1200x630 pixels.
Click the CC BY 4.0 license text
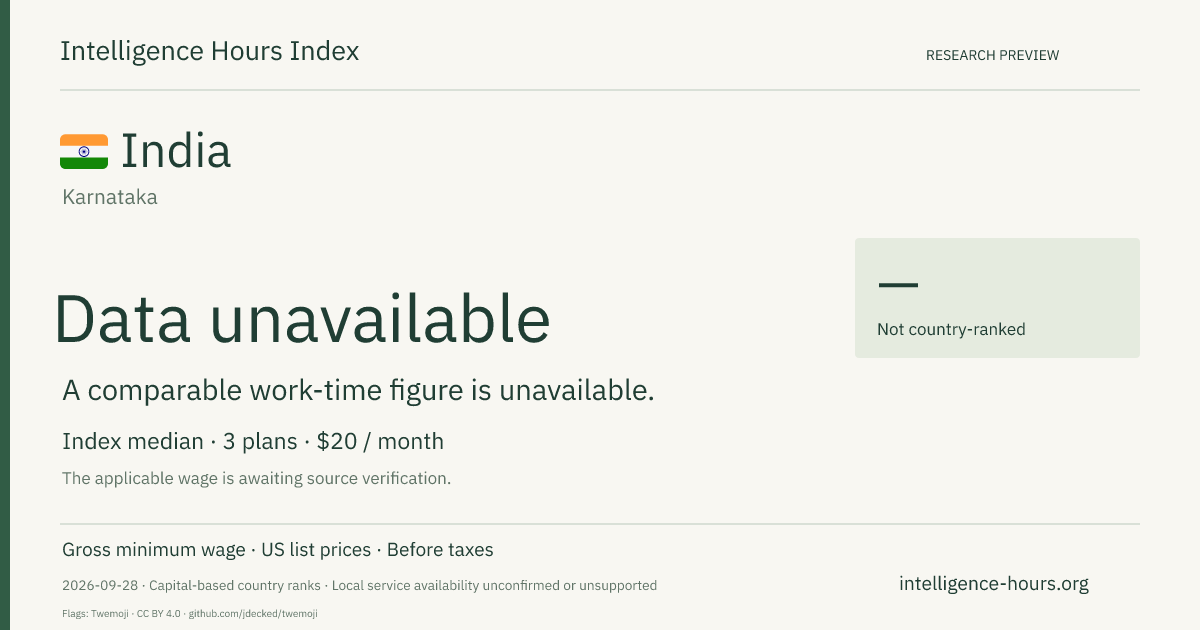pos(160,613)
